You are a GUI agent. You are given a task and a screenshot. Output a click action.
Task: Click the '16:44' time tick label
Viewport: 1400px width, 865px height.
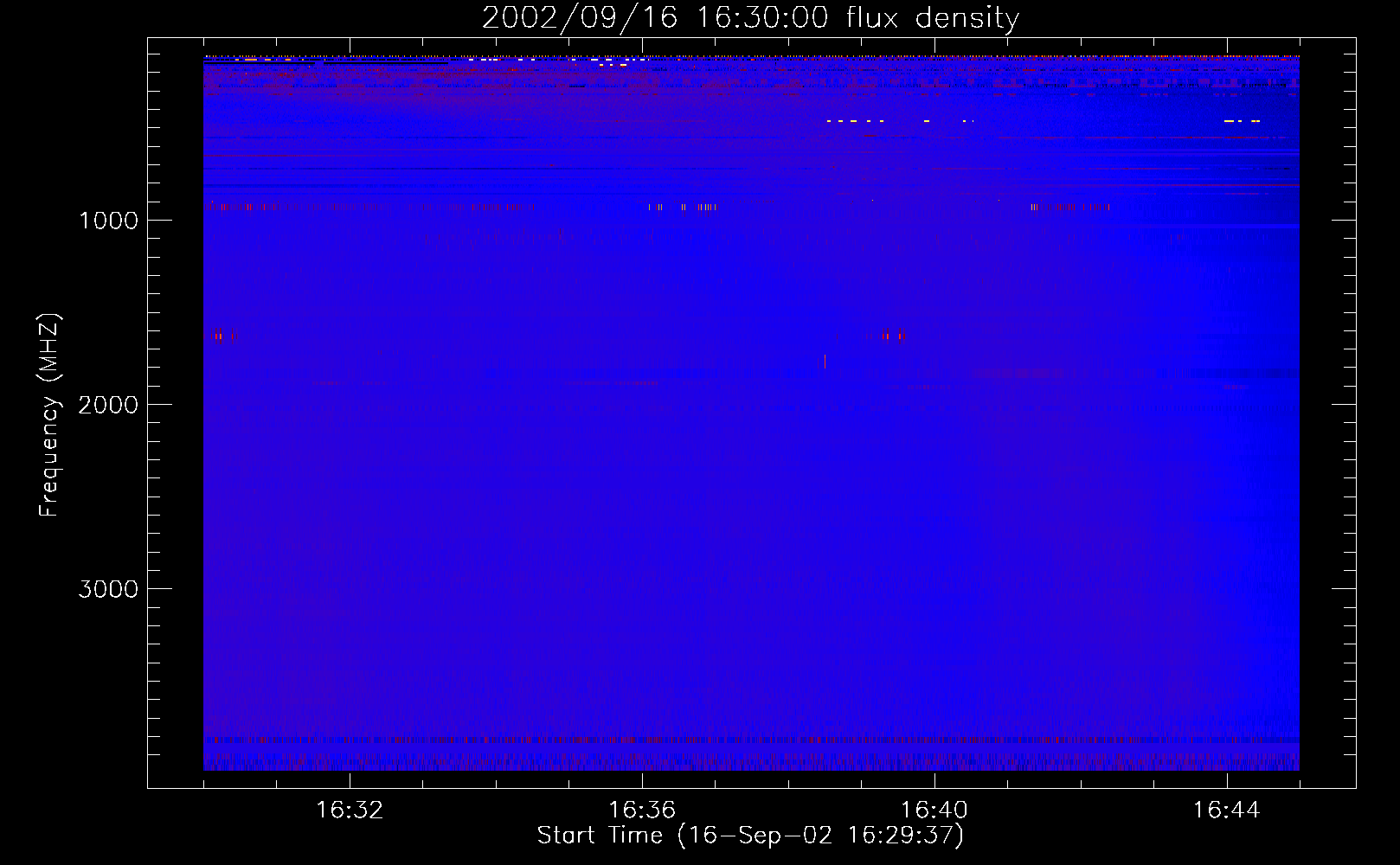pyautogui.click(x=1227, y=811)
